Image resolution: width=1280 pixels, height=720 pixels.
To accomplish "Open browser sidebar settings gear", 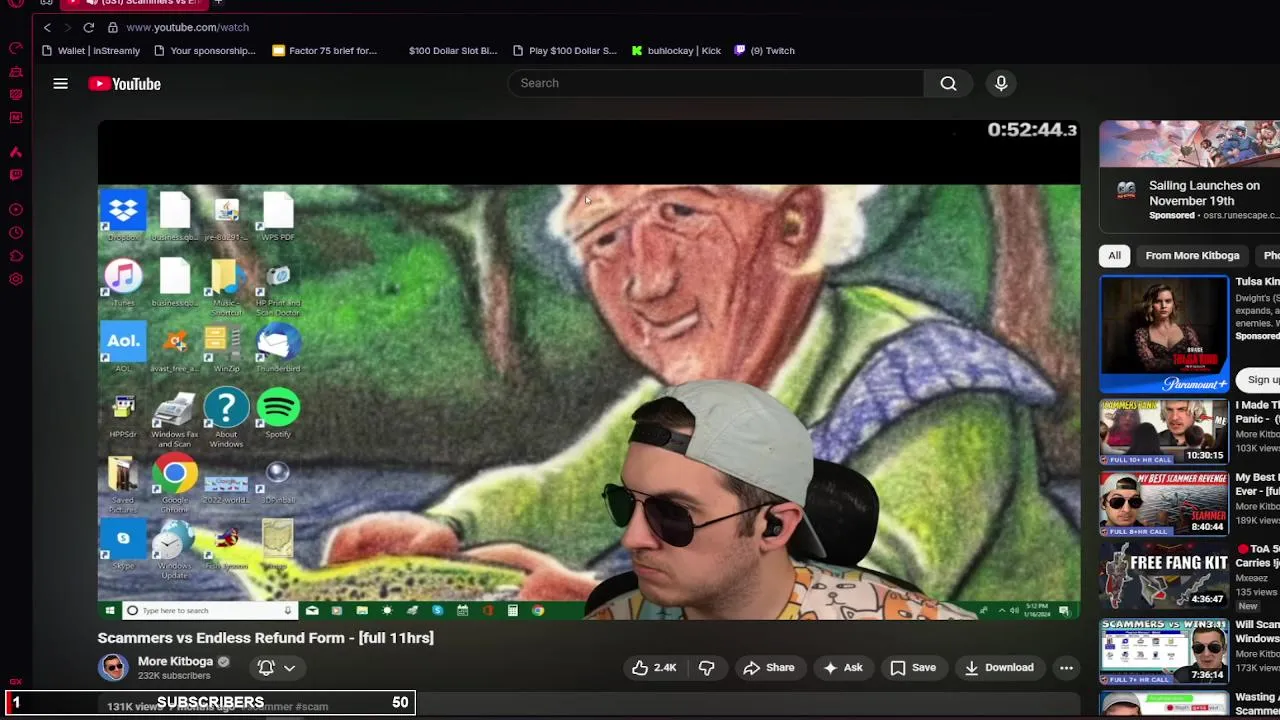I will (x=15, y=279).
